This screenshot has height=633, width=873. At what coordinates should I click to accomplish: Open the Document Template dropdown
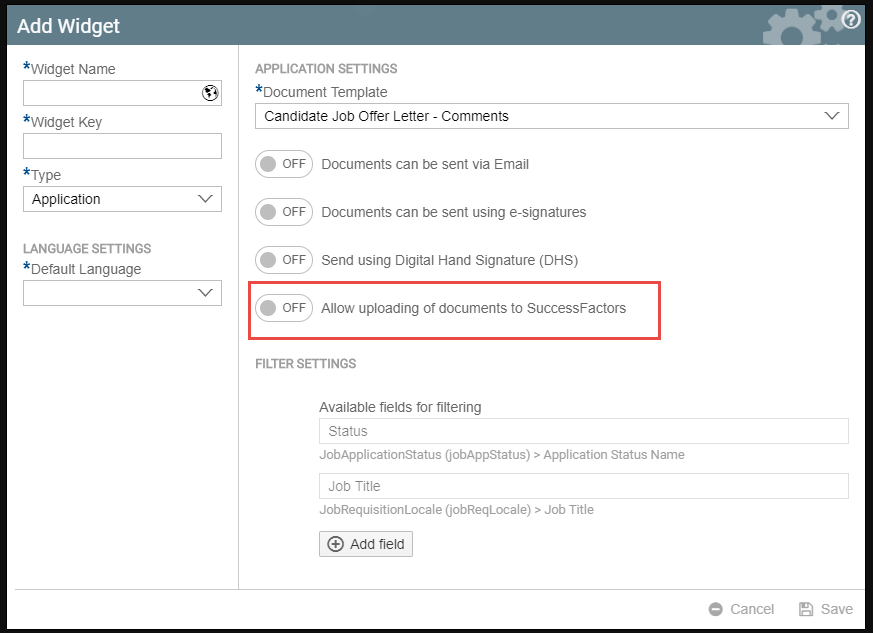tap(552, 116)
